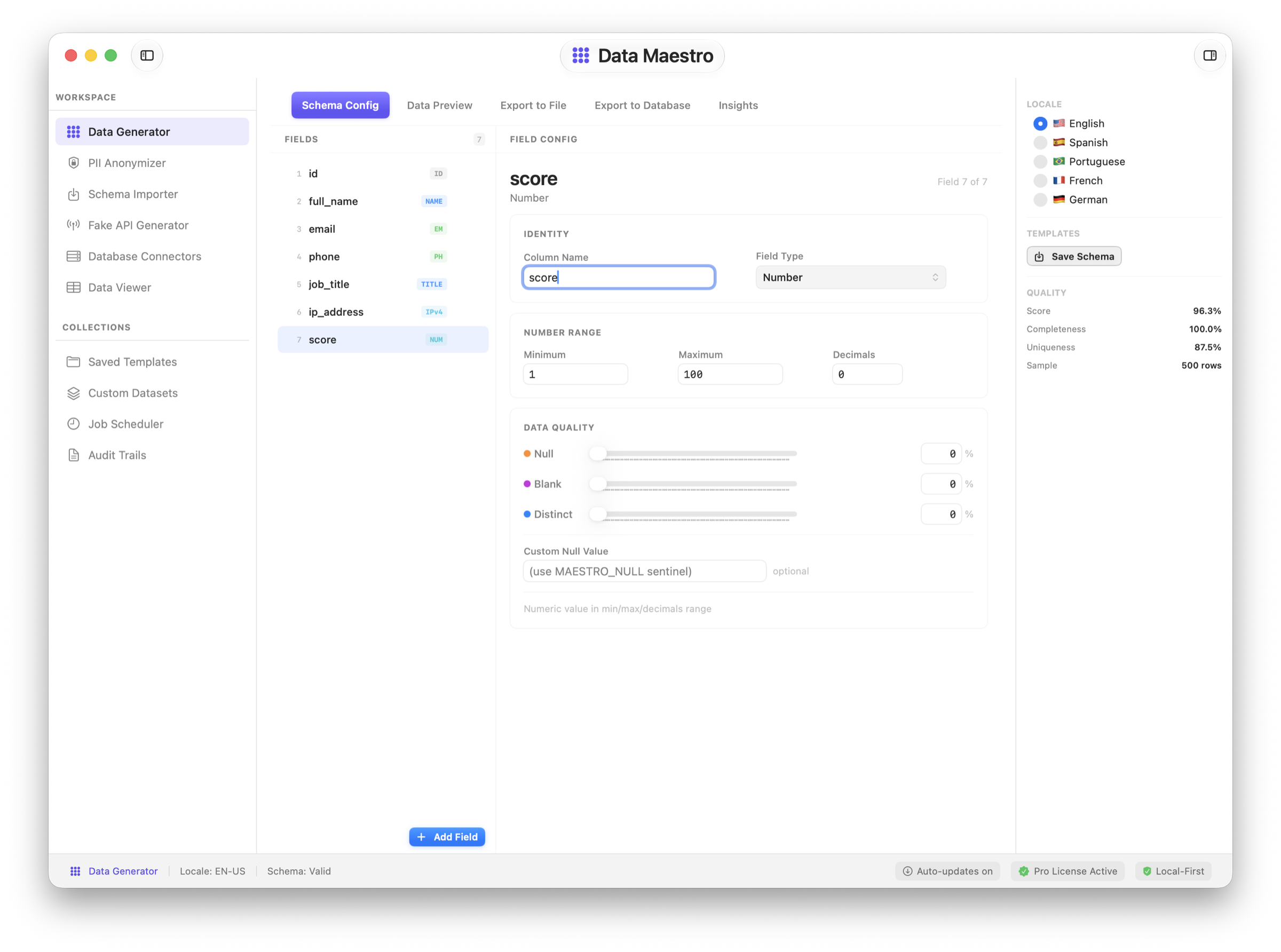The height and width of the screenshot is (952, 1281).
Task: Select the Portuguese locale radio button
Action: click(x=1040, y=161)
